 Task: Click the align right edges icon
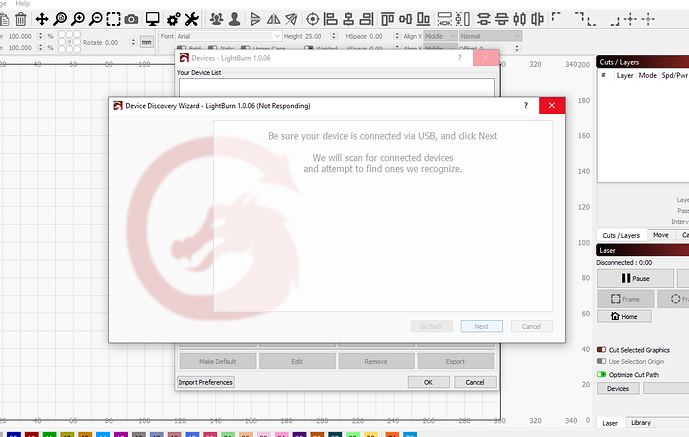(366, 19)
